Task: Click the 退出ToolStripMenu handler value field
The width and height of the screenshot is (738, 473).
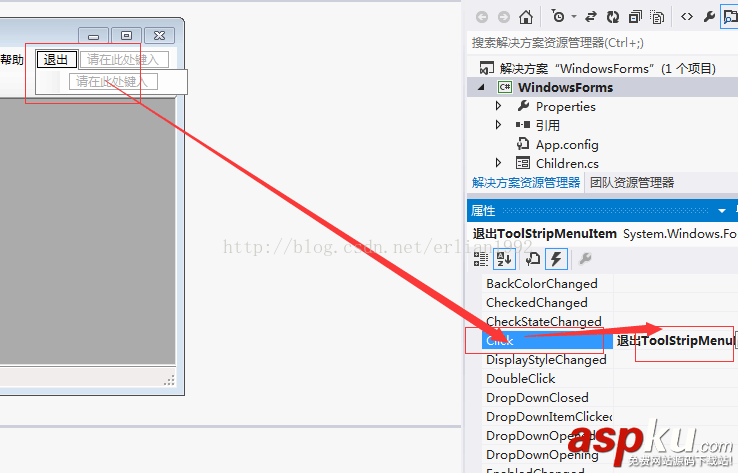Action: (x=675, y=340)
